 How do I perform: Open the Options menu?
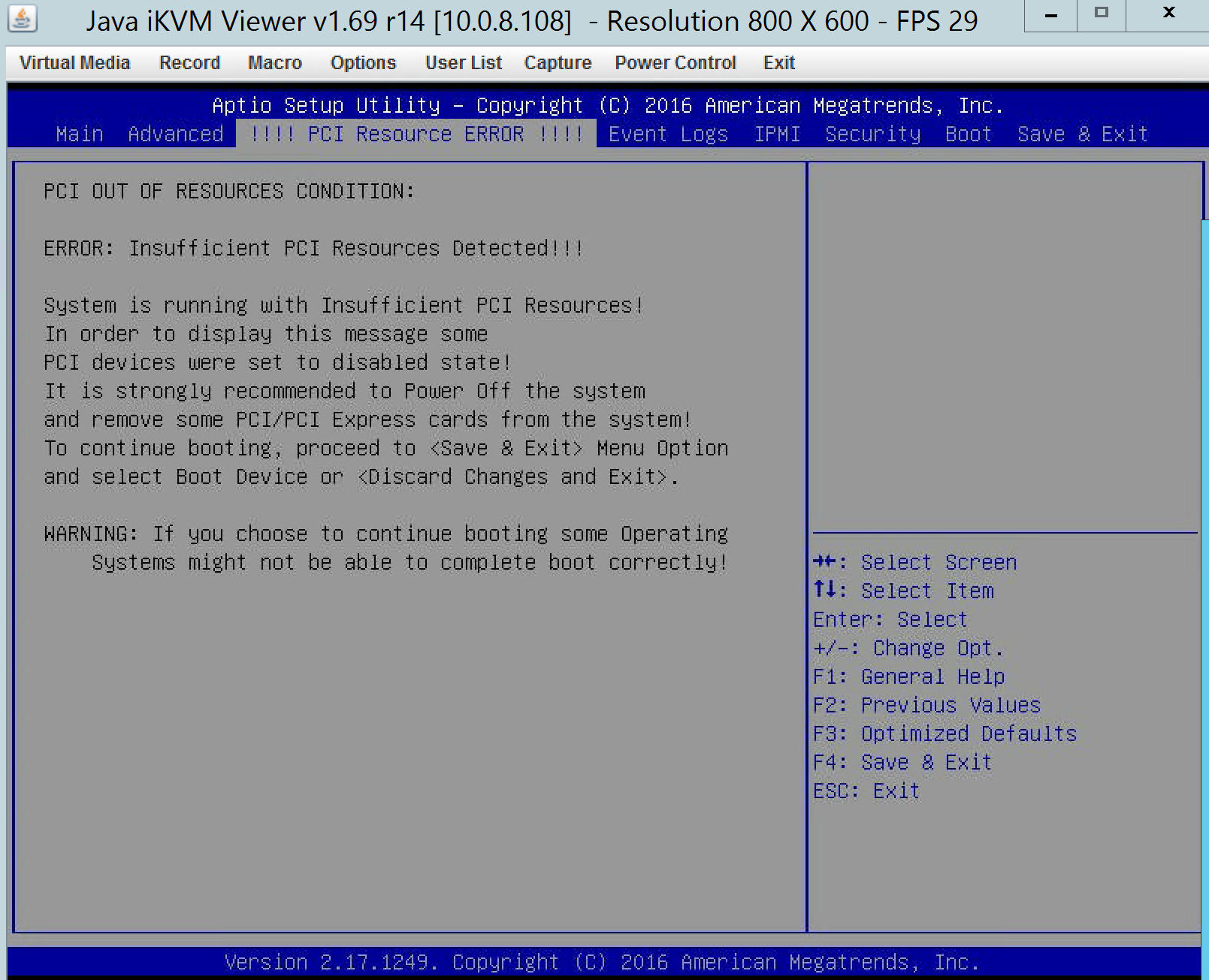tap(363, 62)
